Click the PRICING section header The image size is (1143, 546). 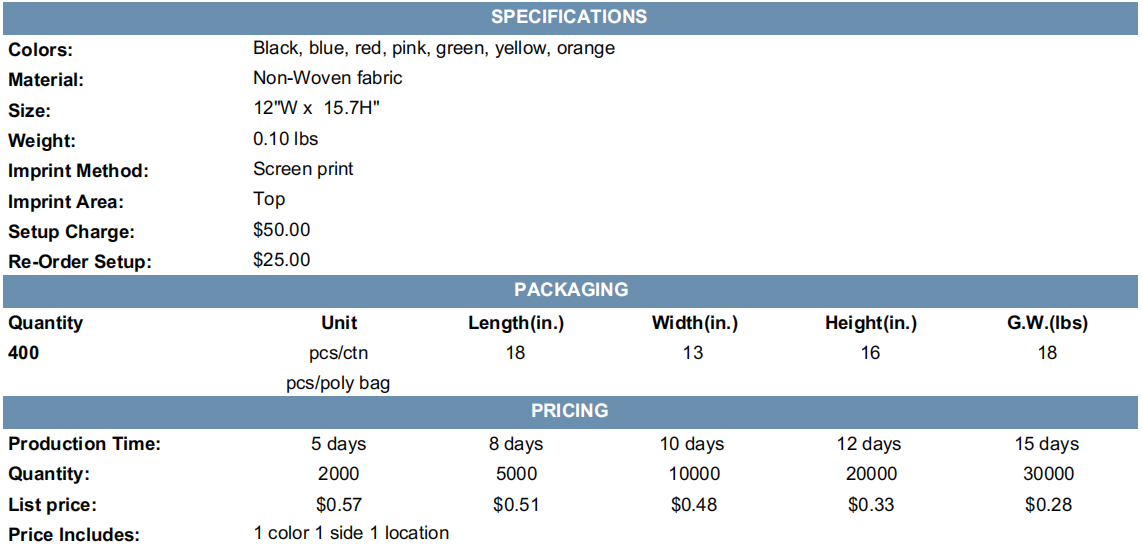pyautogui.click(x=570, y=411)
